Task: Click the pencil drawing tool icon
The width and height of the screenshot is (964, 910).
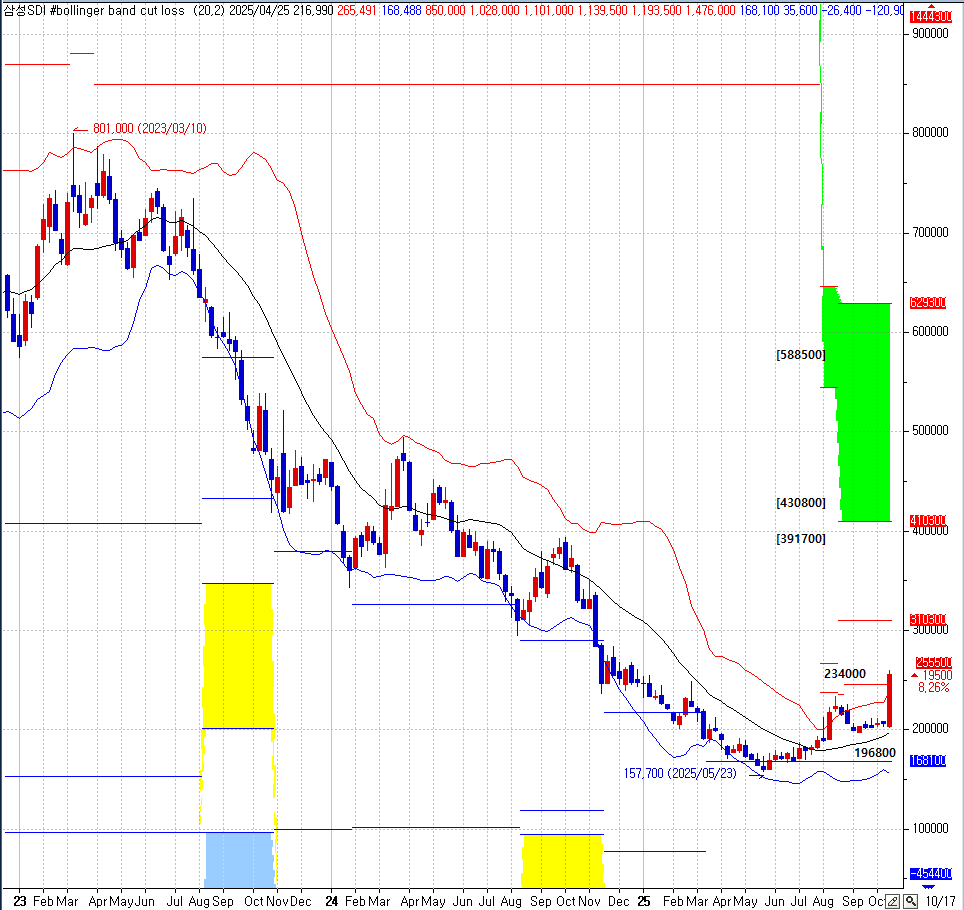Action: click(x=892, y=901)
